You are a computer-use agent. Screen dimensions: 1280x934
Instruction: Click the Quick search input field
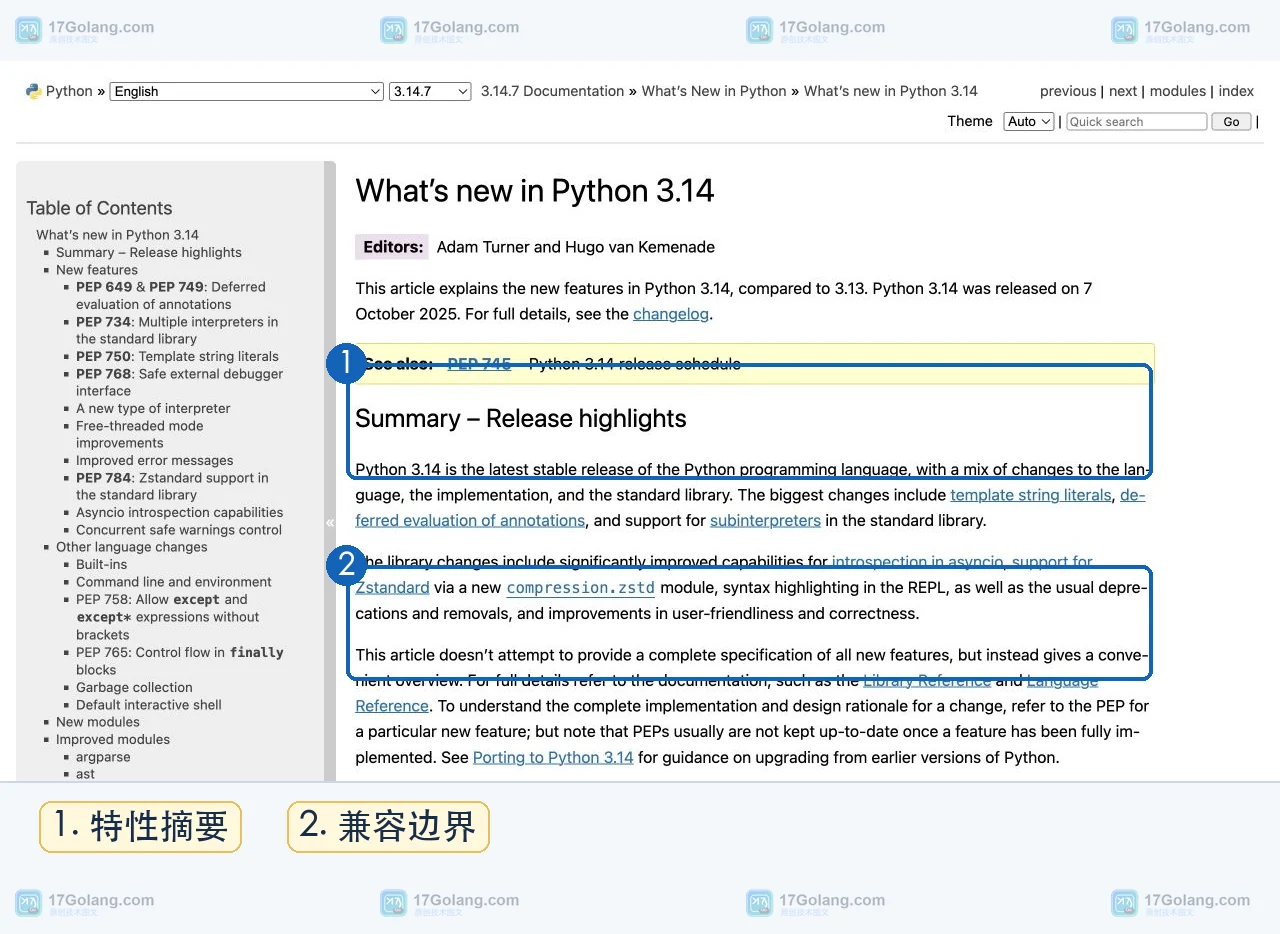(x=1136, y=121)
